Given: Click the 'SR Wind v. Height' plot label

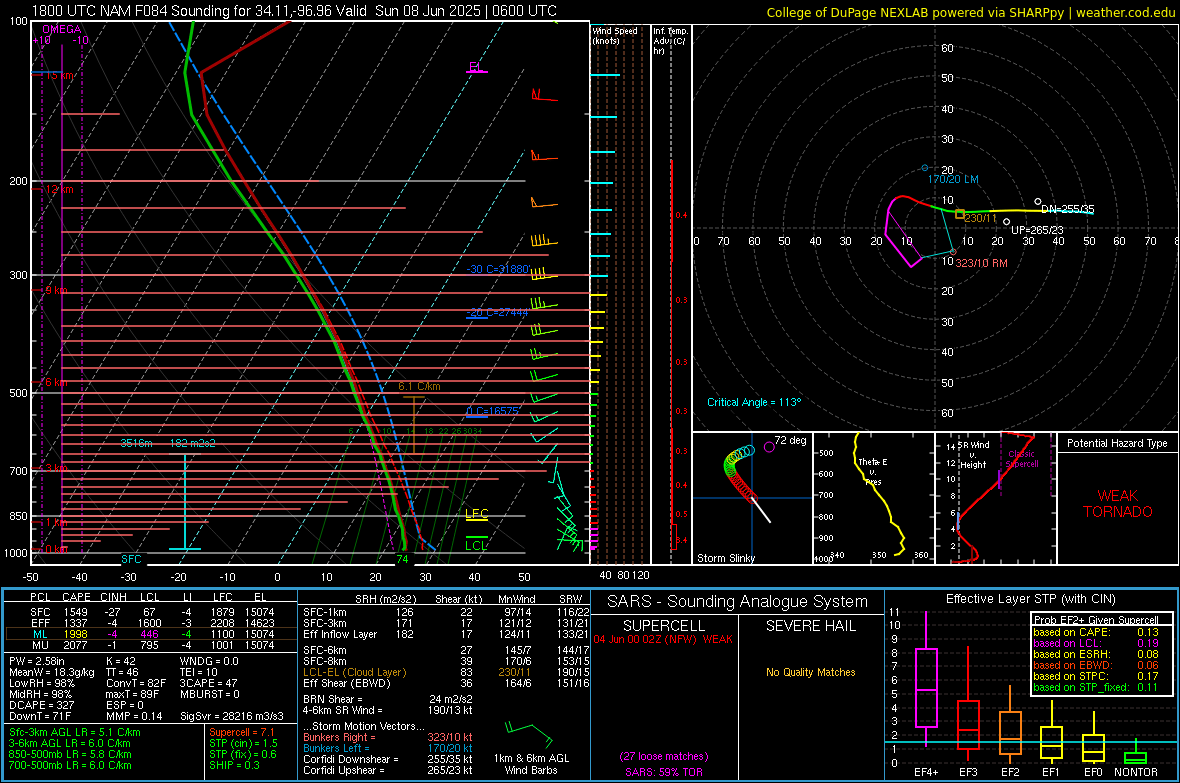Looking at the screenshot, I should point(974,455).
